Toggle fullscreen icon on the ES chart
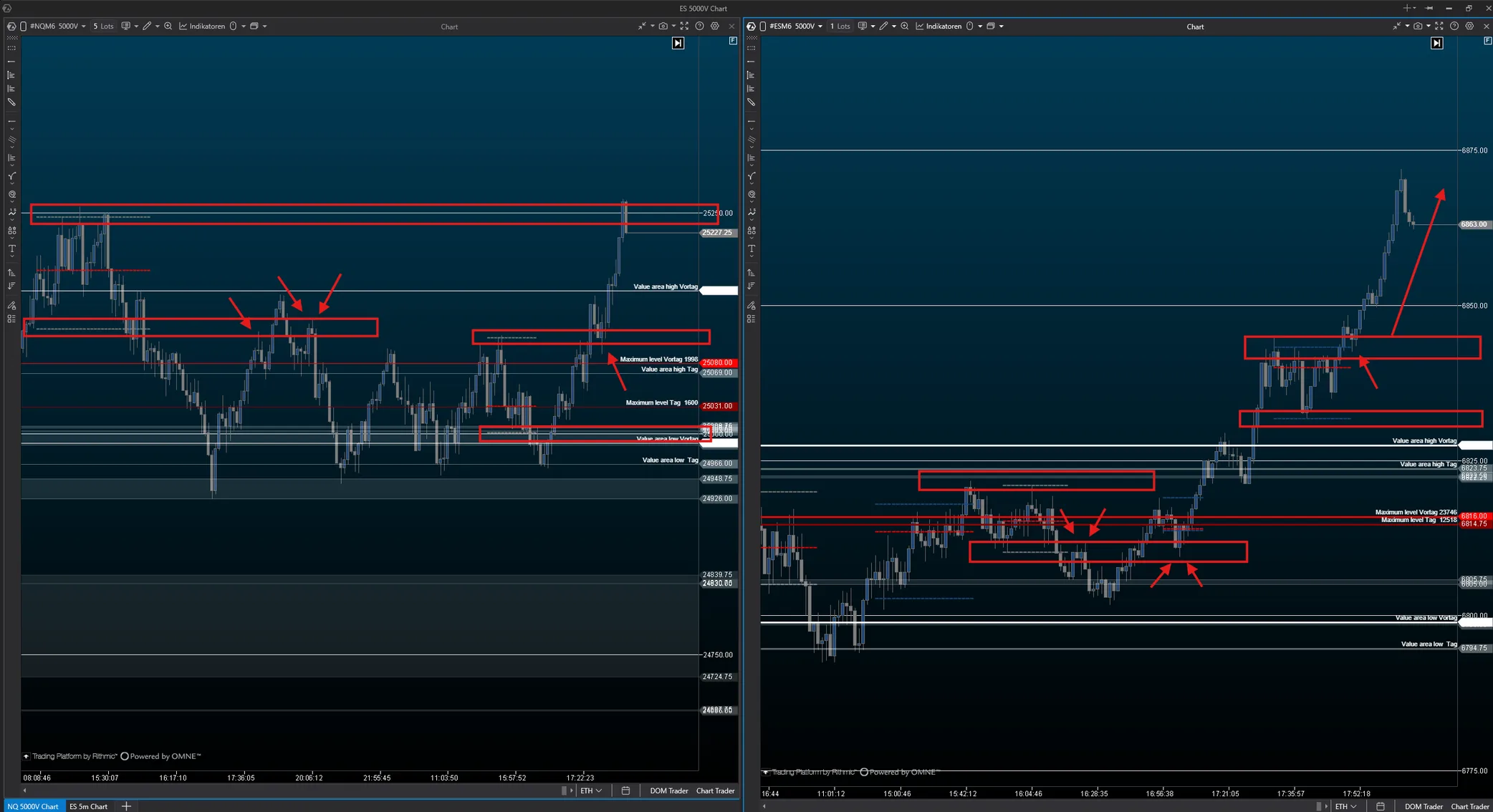This screenshot has height=812, width=1493. point(1439,26)
